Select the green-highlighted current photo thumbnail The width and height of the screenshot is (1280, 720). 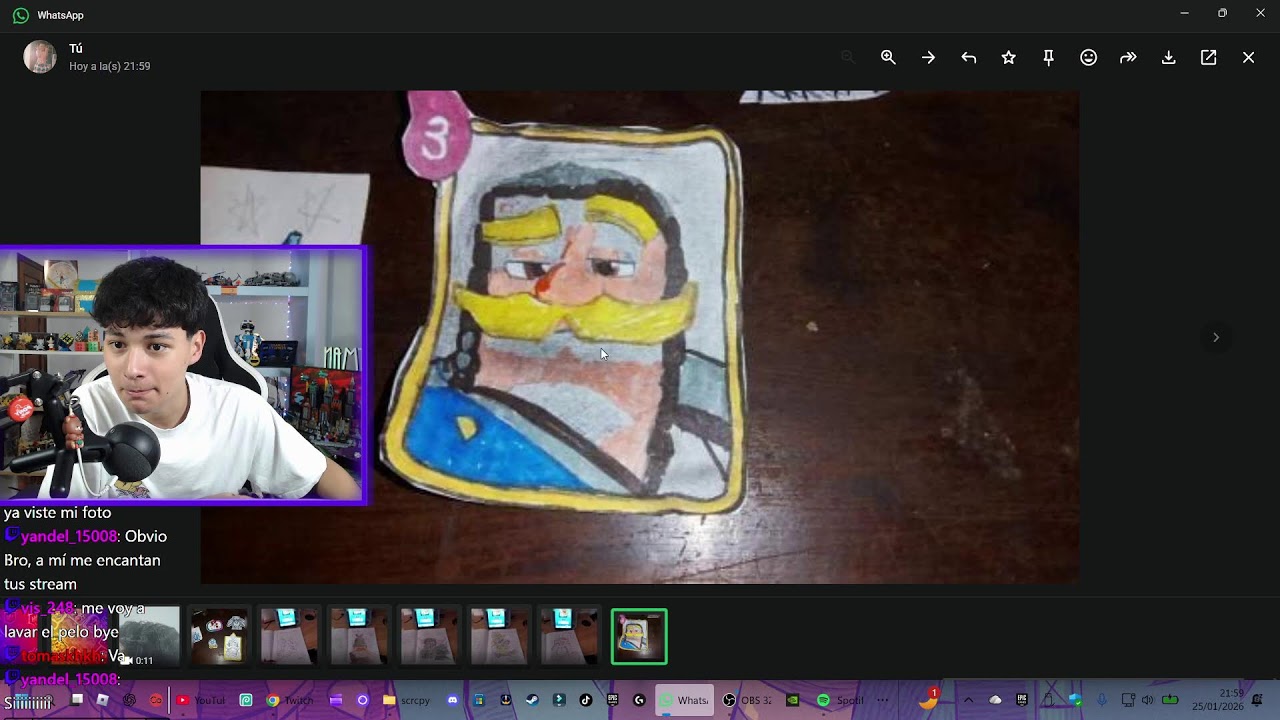(x=639, y=636)
